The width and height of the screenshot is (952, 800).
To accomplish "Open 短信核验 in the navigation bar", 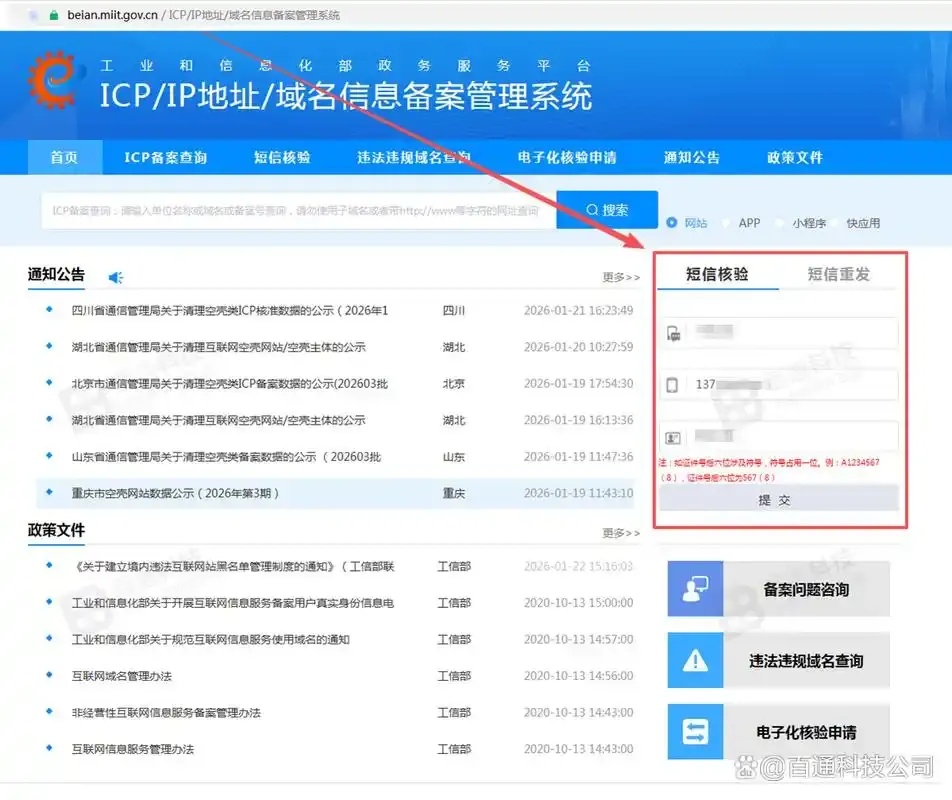I will pyautogui.click(x=282, y=157).
